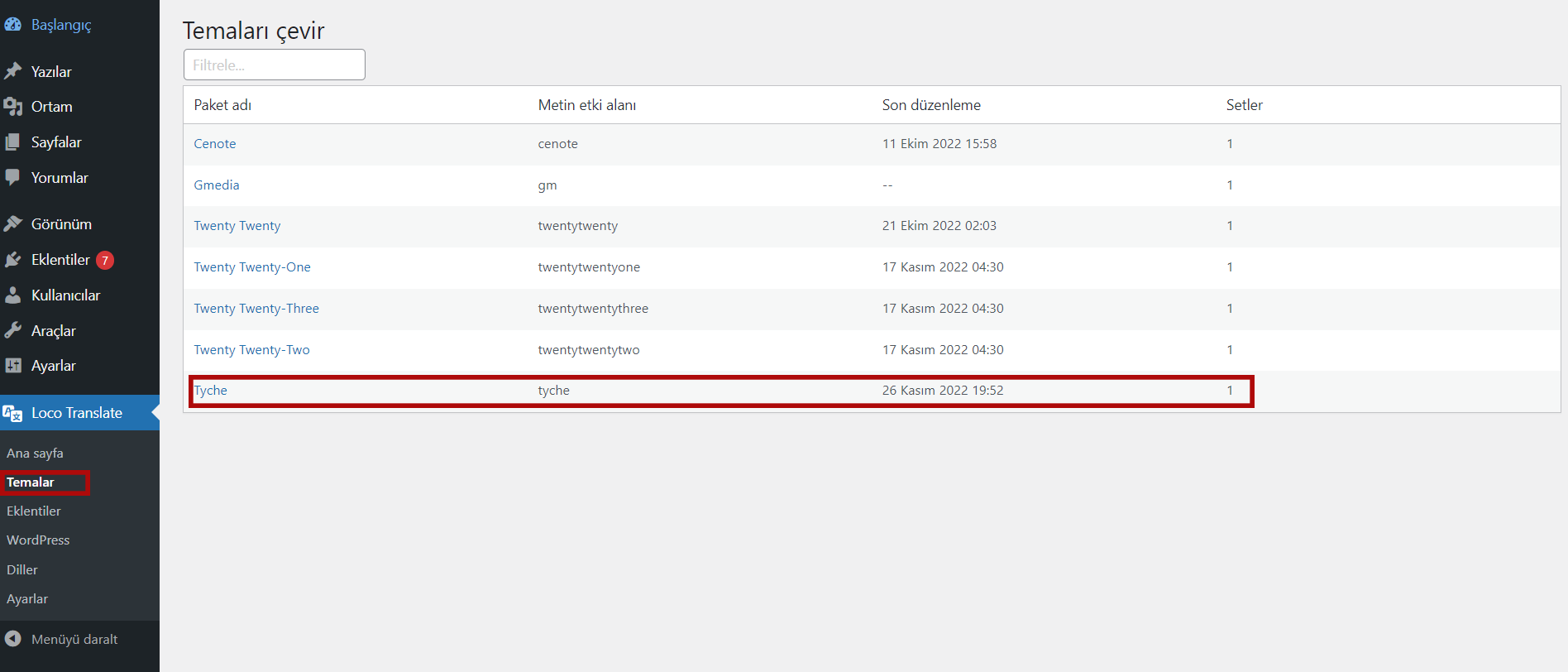Click the sets count for Twenty Twenty-One
The height and width of the screenshot is (672, 1568).
point(1230,267)
